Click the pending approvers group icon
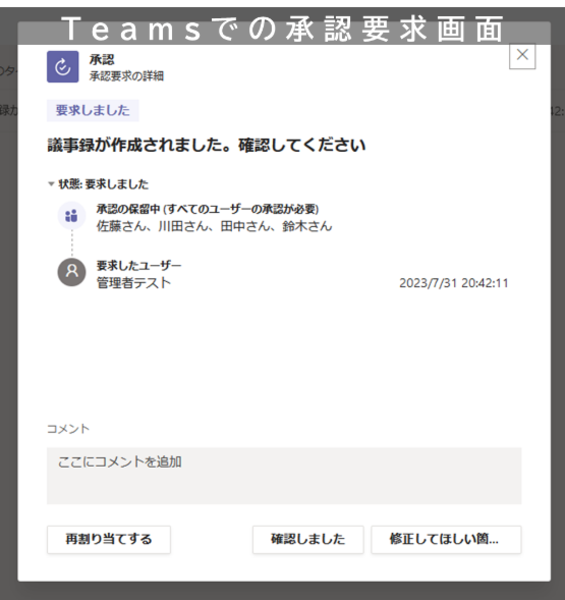This screenshot has width=565, height=600. point(72,215)
